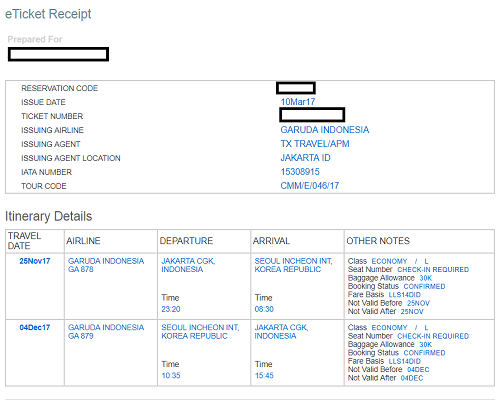Click the issue date 10Mar17
The height and width of the screenshot is (400, 500).
[x=298, y=102]
